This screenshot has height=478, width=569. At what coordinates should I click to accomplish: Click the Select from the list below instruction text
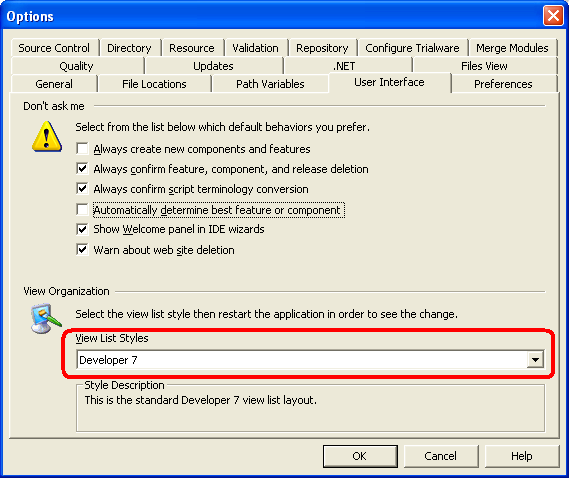point(222,127)
